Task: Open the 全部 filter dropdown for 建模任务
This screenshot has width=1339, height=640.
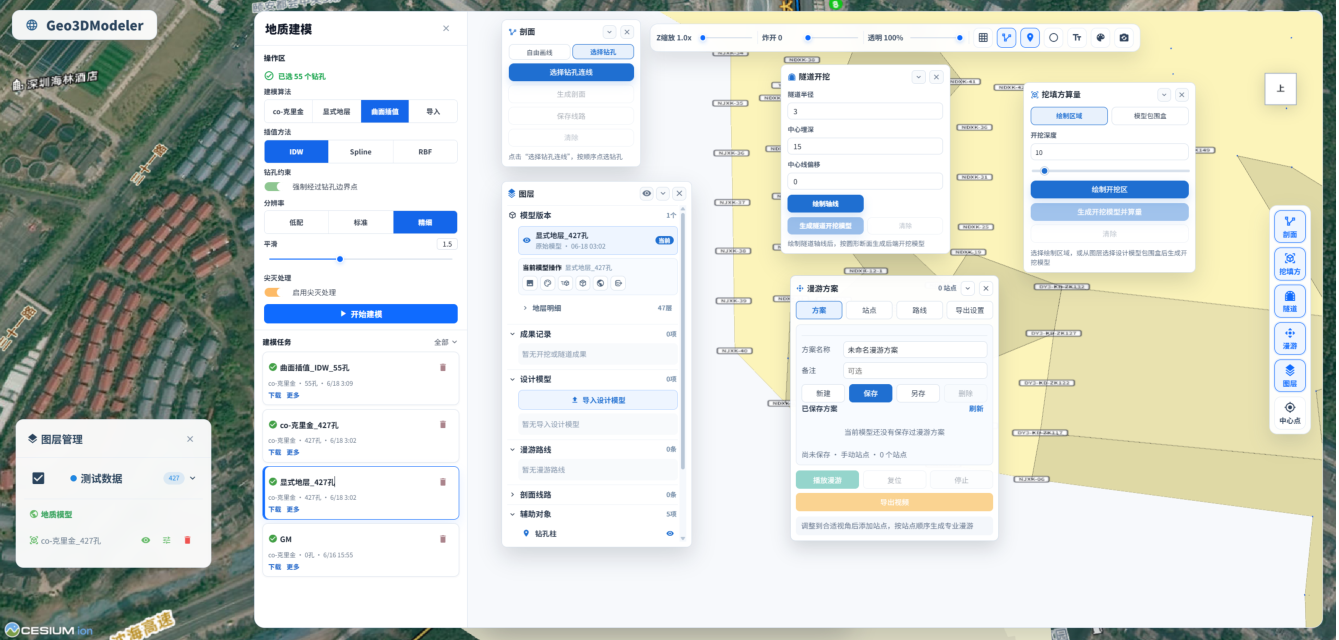Action: click(446, 342)
